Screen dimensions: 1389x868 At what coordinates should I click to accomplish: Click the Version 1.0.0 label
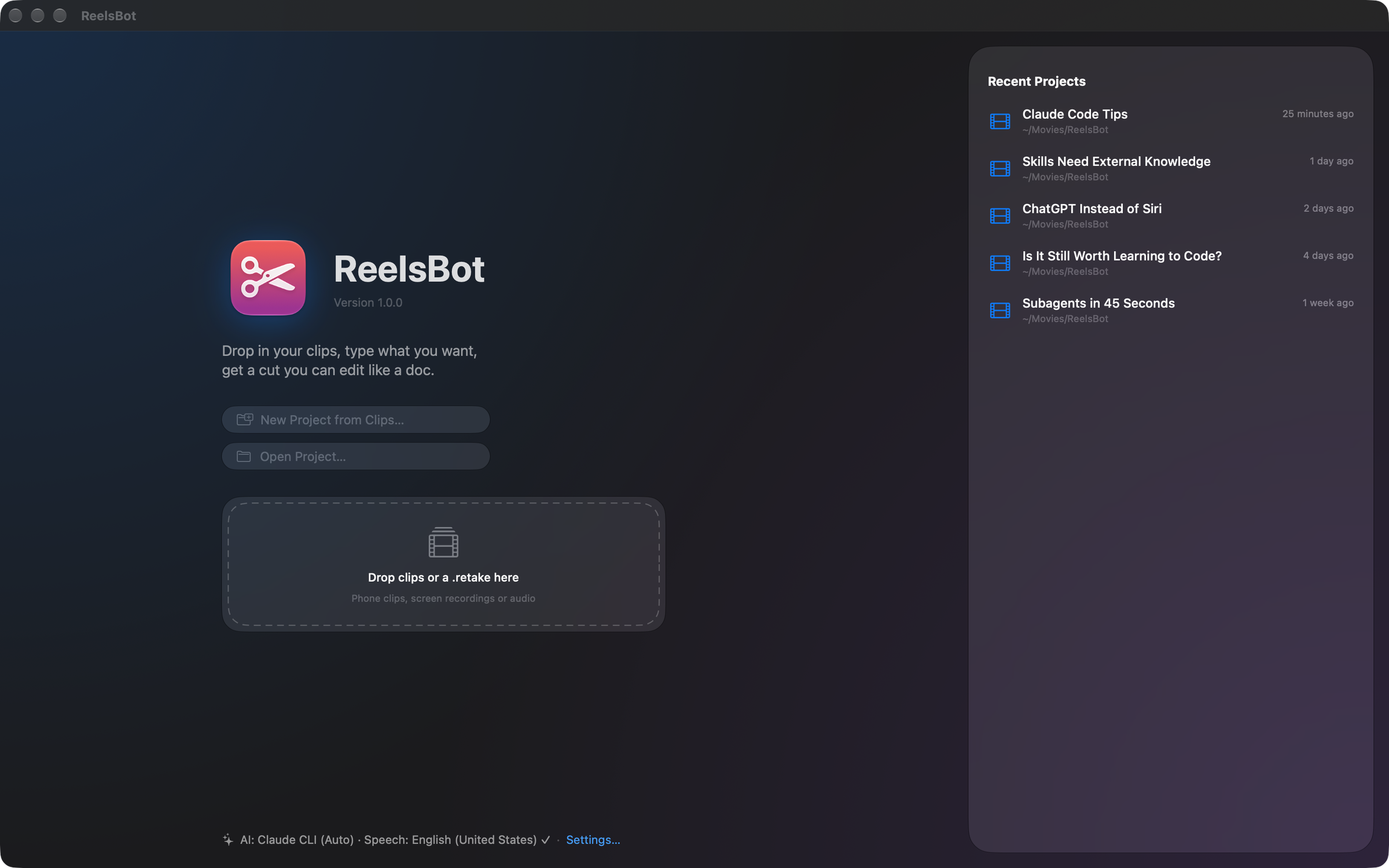click(368, 303)
